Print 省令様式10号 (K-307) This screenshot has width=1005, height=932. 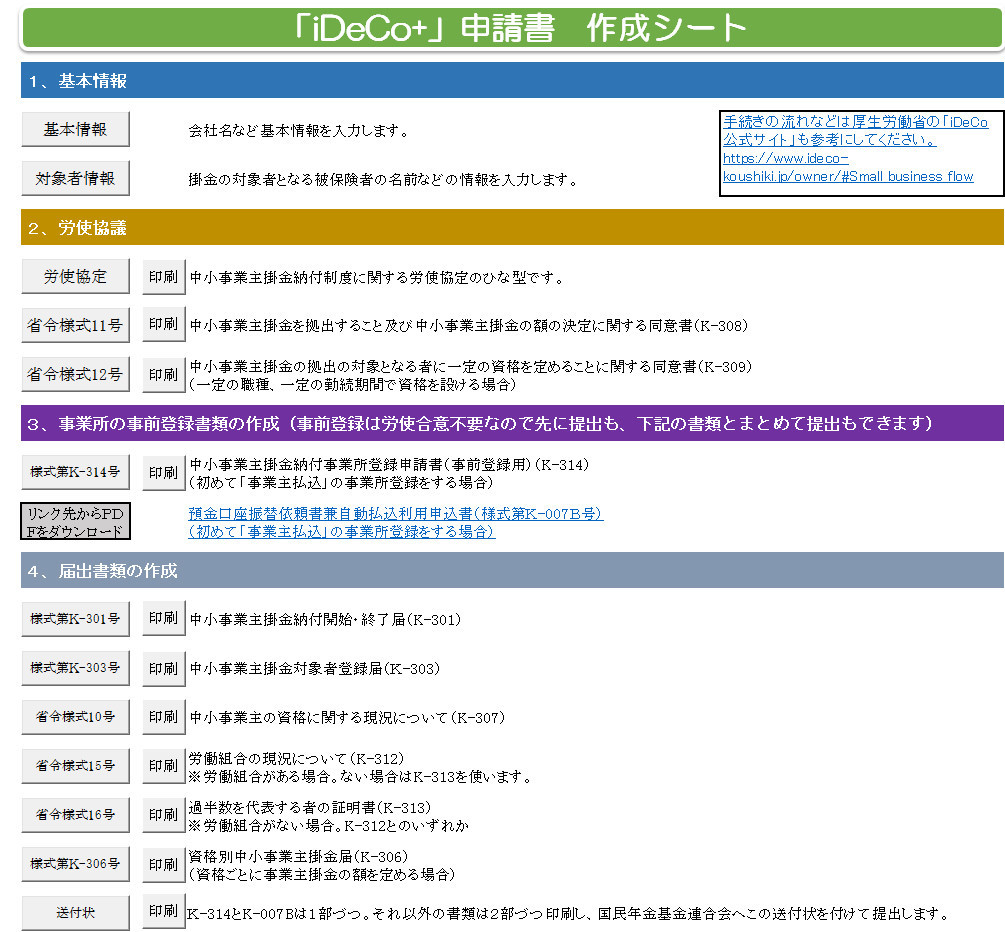163,717
